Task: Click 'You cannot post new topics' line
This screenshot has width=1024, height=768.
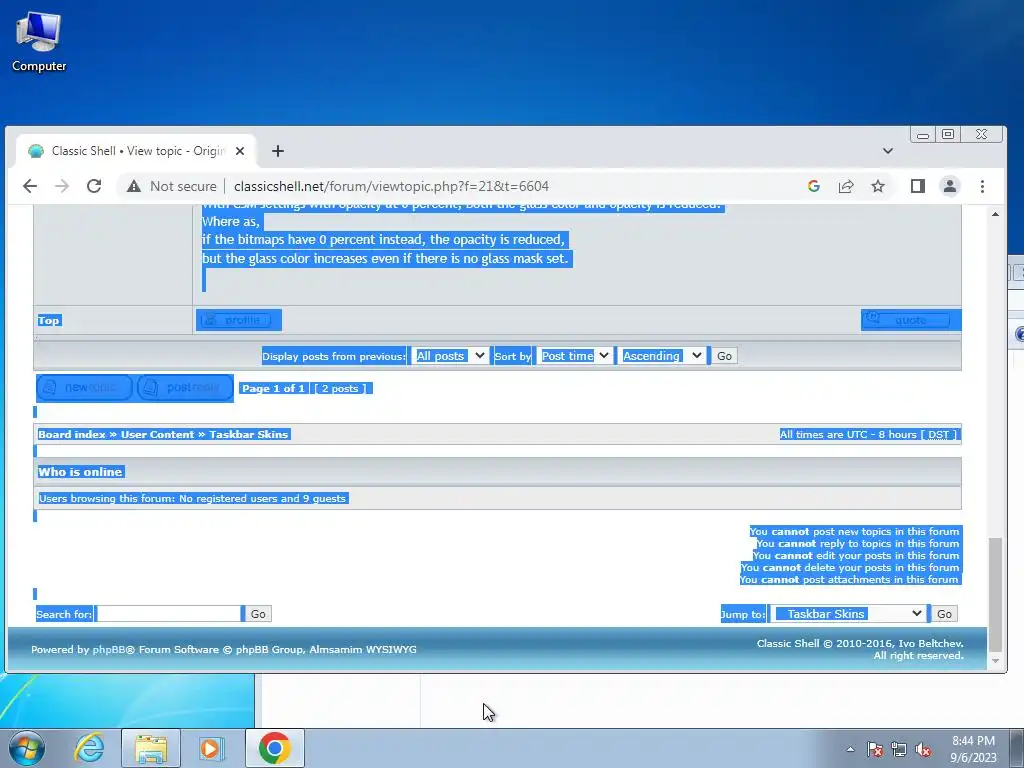Action: pyautogui.click(x=855, y=532)
